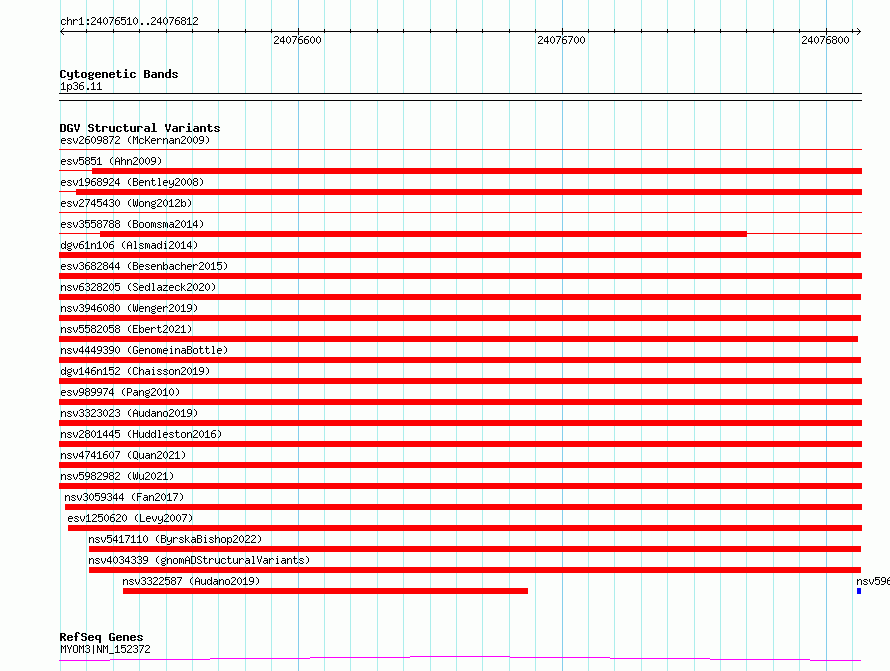The width and height of the screenshot is (890, 671).
Task: Open variant nsv3323023 (Audano2019)
Action: (129, 413)
